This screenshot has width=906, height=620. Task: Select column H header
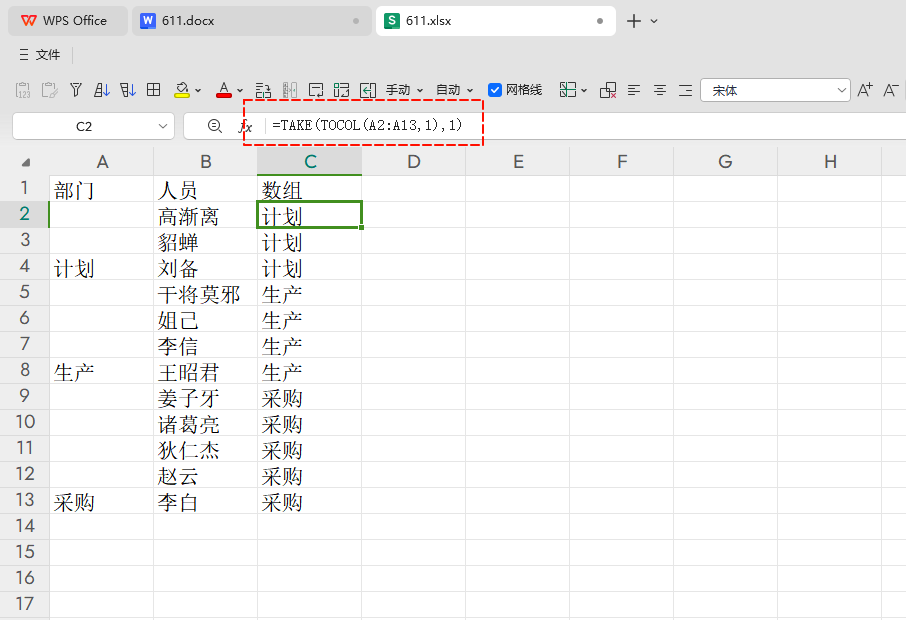[x=830, y=162]
